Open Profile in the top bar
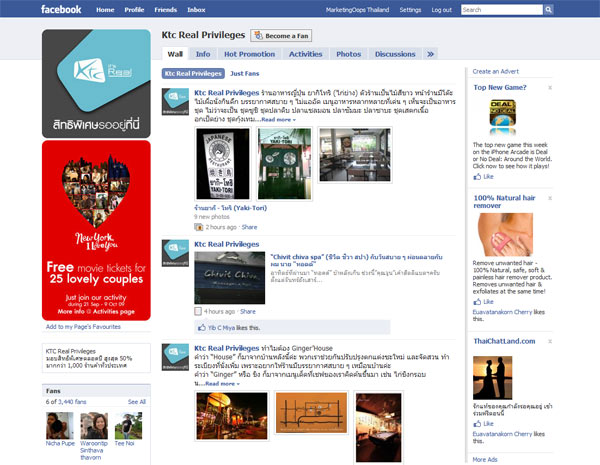Screen dimensions: 600x465 134,10
